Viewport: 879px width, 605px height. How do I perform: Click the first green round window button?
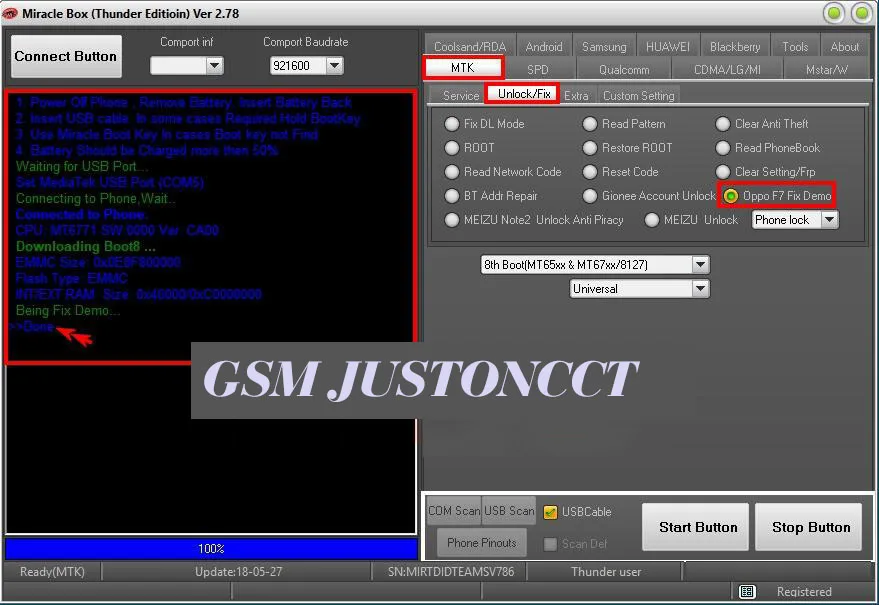point(834,13)
